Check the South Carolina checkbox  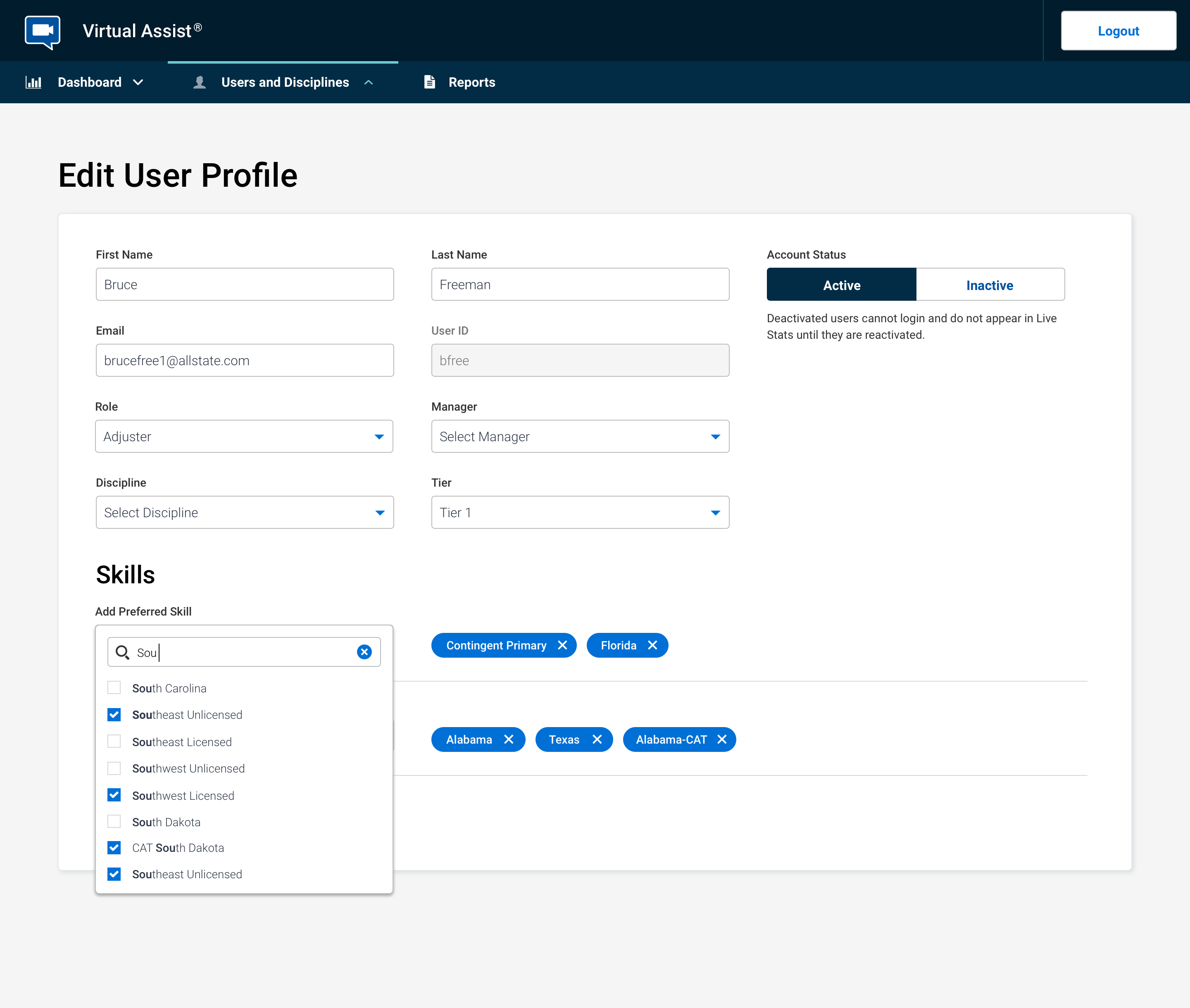coord(114,687)
